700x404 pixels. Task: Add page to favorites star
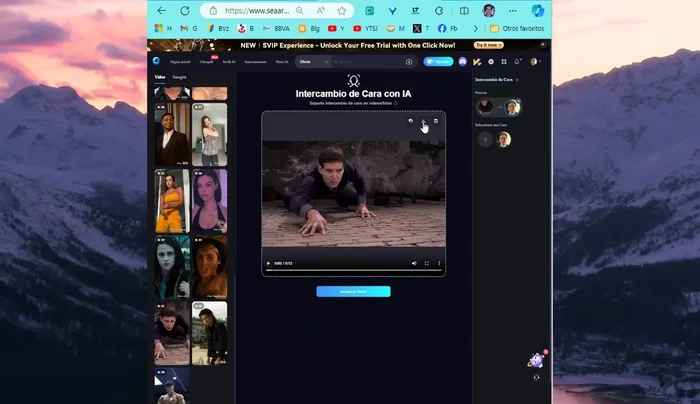tap(342, 11)
